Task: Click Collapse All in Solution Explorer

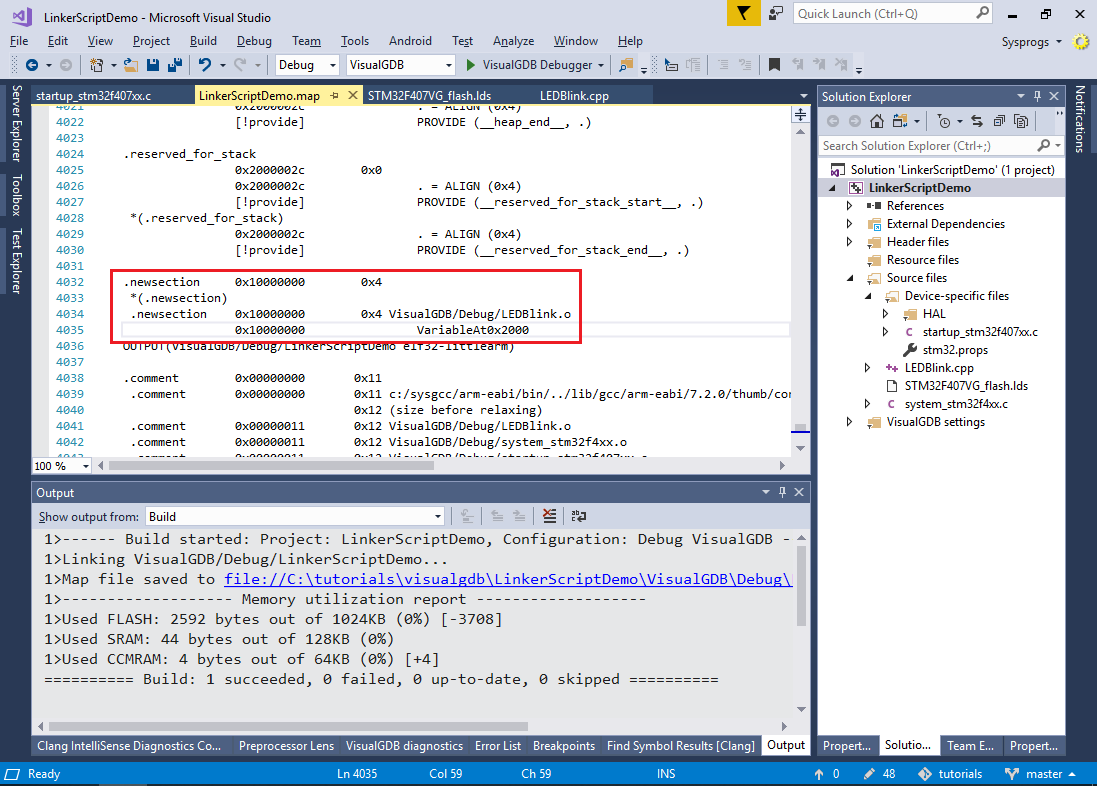Action: 998,121
